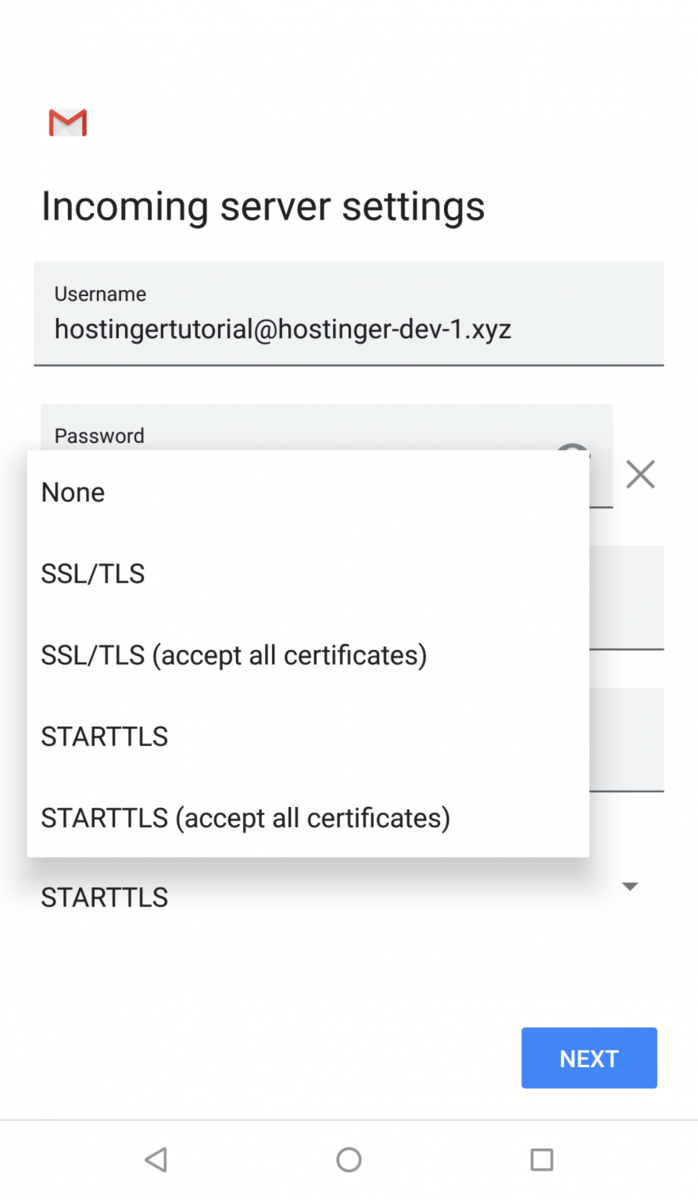Continue with the NEXT button
This screenshot has height=1200, width=698.
589,1058
